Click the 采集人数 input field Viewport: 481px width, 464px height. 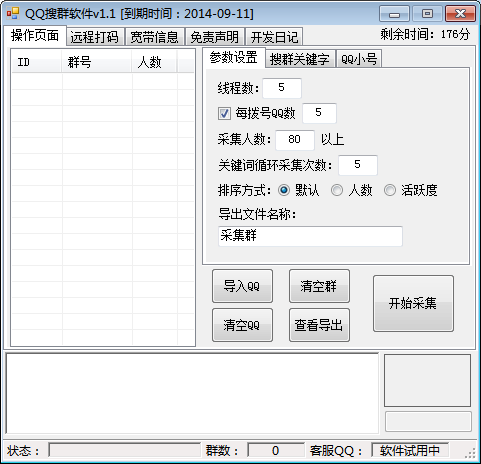295,140
